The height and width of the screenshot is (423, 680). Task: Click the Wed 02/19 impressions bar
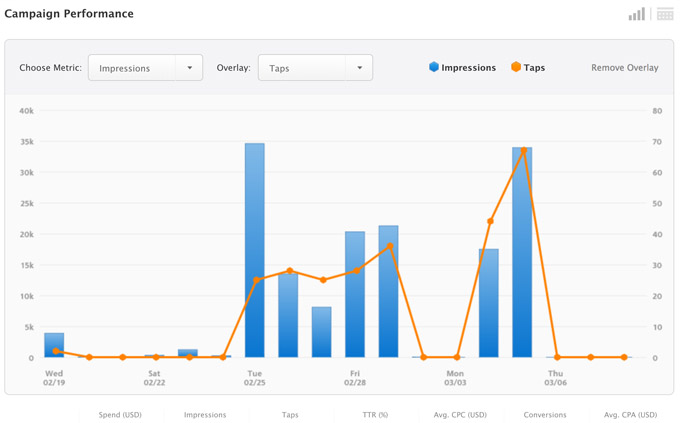click(x=54, y=345)
